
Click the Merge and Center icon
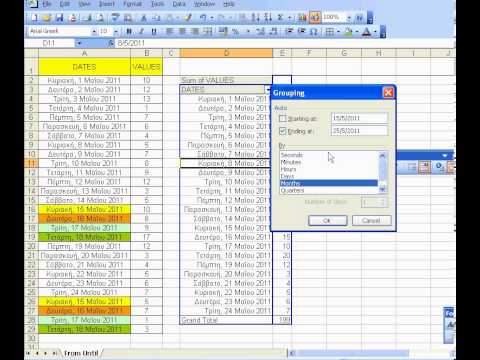click(x=207, y=32)
